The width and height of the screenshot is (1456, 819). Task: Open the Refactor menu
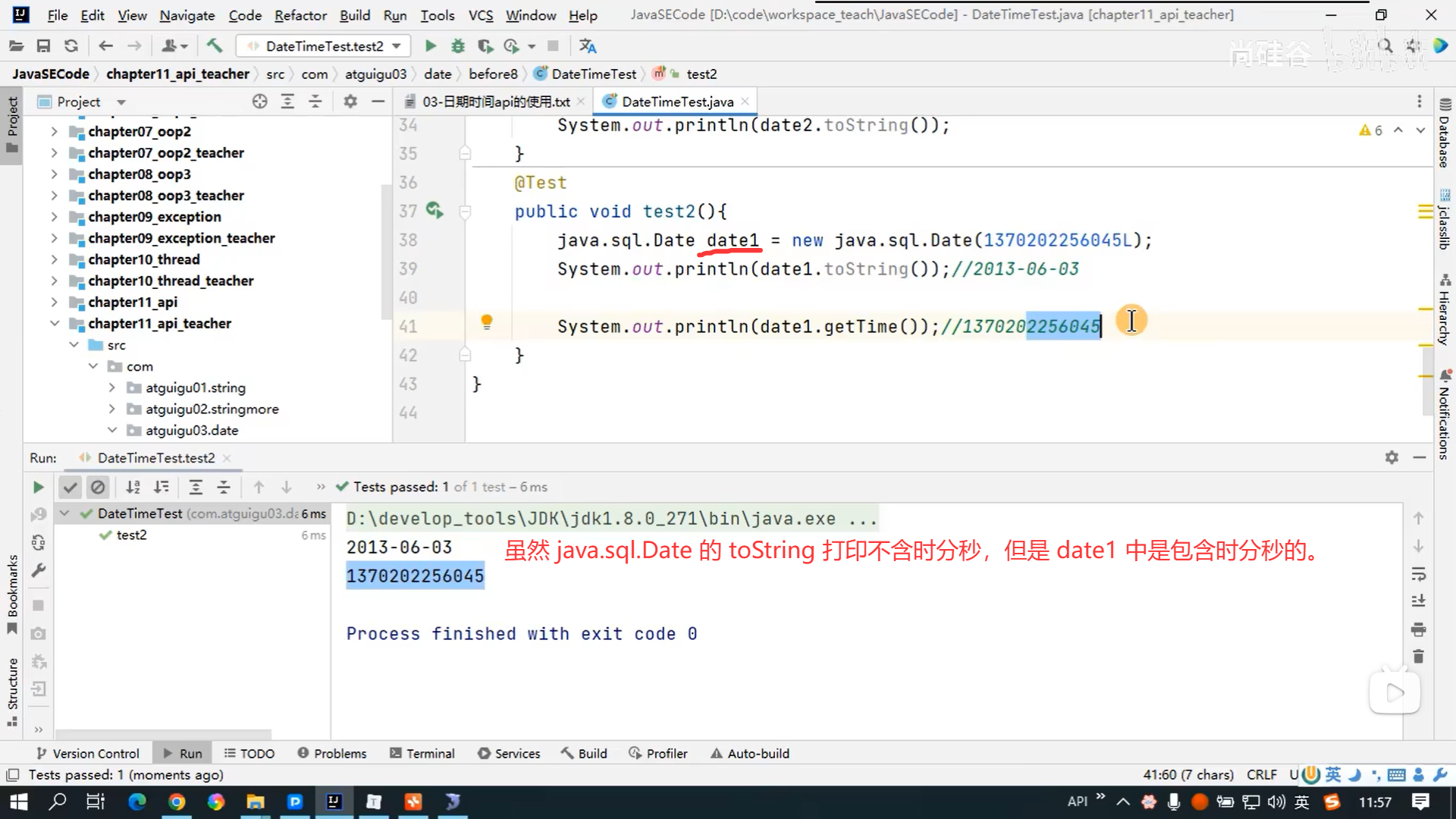(300, 15)
